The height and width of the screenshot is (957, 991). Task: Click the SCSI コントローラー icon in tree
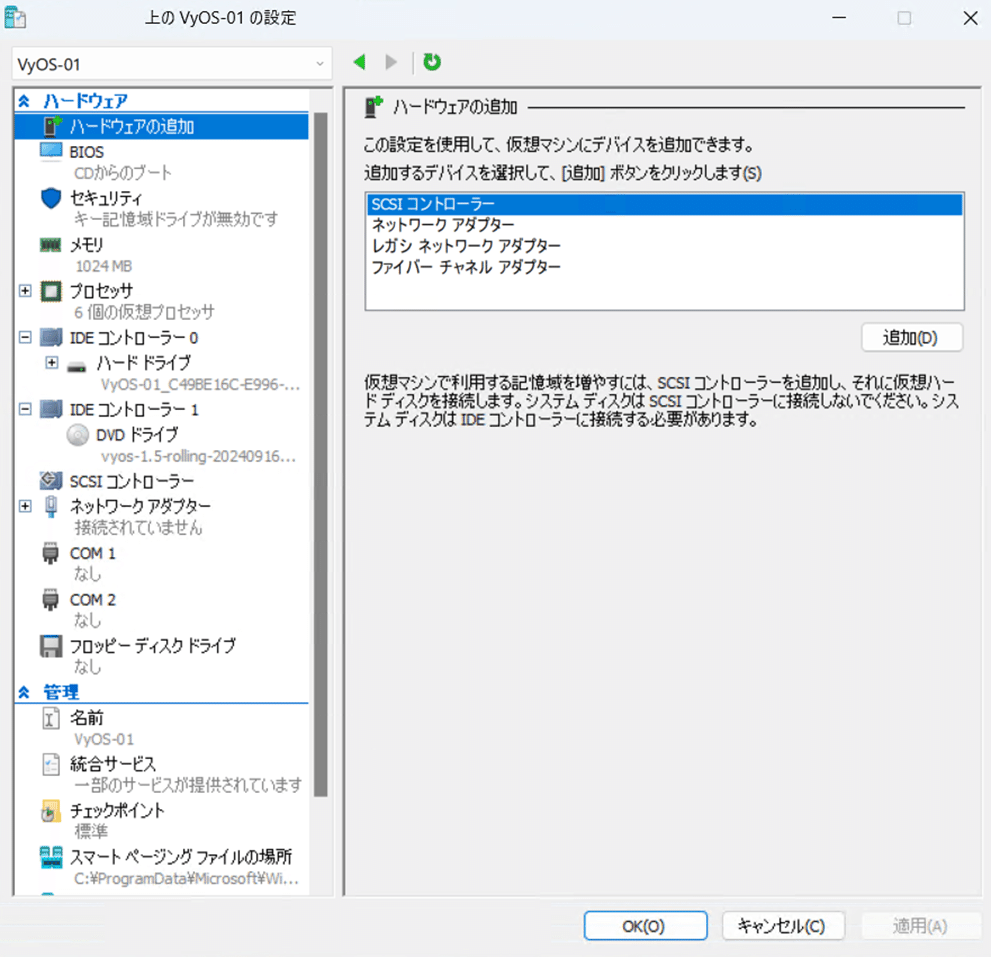[51, 480]
